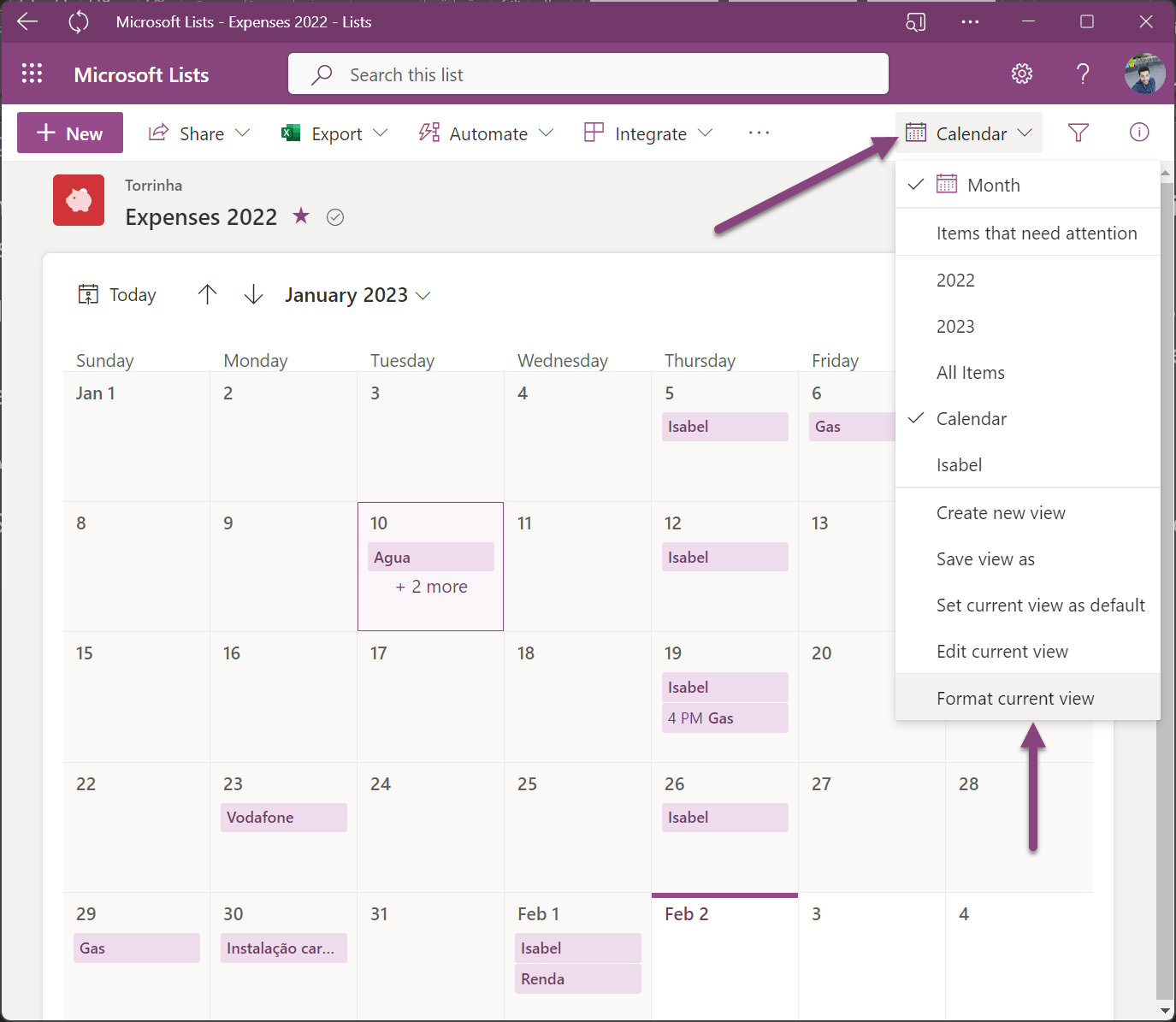Image resolution: width=1176 pixels, height=1022 pixels.
Task: Go to previous month with up arrow
Action: [x=207, y=295]
